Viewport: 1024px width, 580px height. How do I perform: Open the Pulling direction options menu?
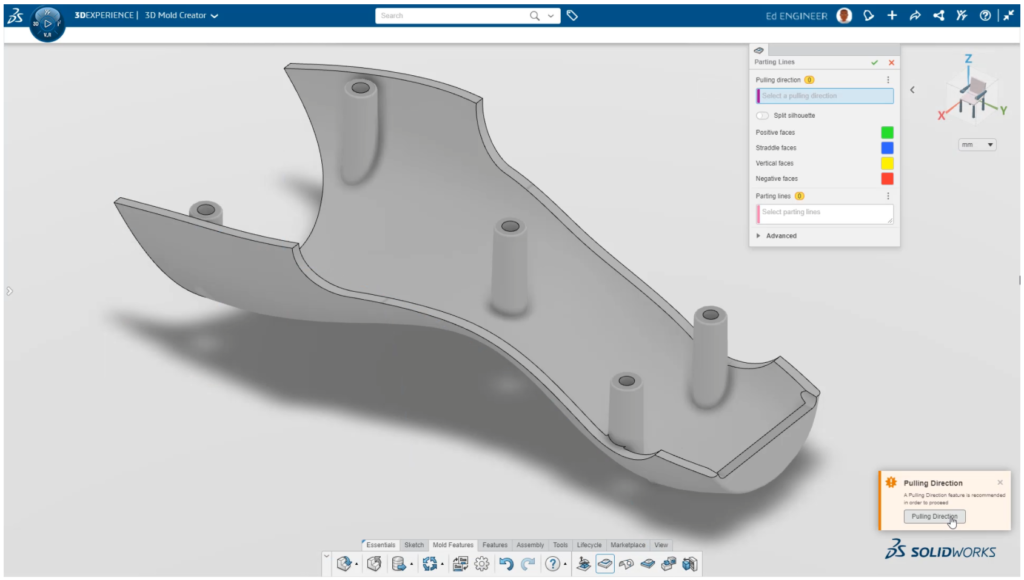click(x=888, y=79)
